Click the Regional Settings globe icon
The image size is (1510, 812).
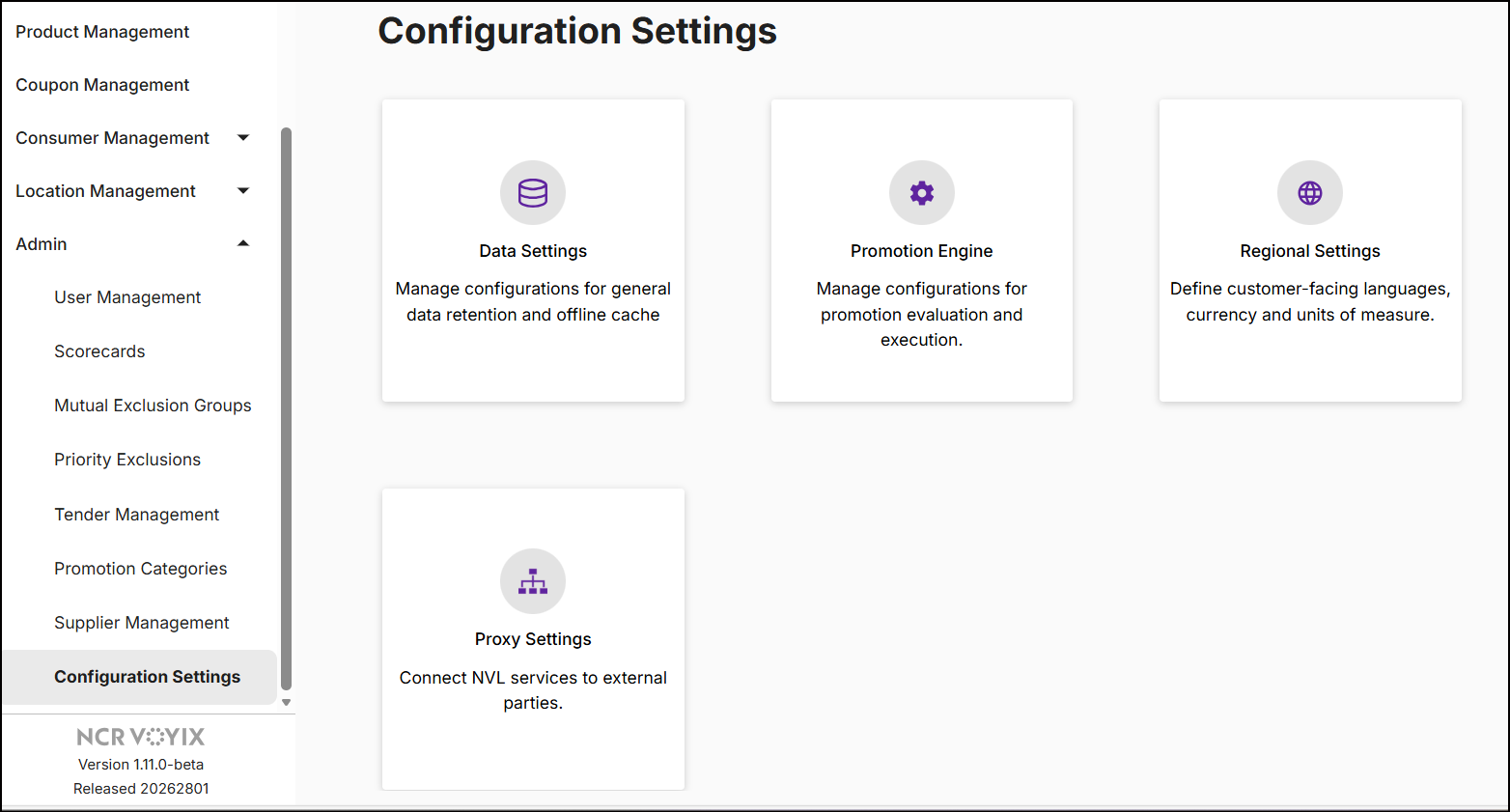[x=1310, y=192]
